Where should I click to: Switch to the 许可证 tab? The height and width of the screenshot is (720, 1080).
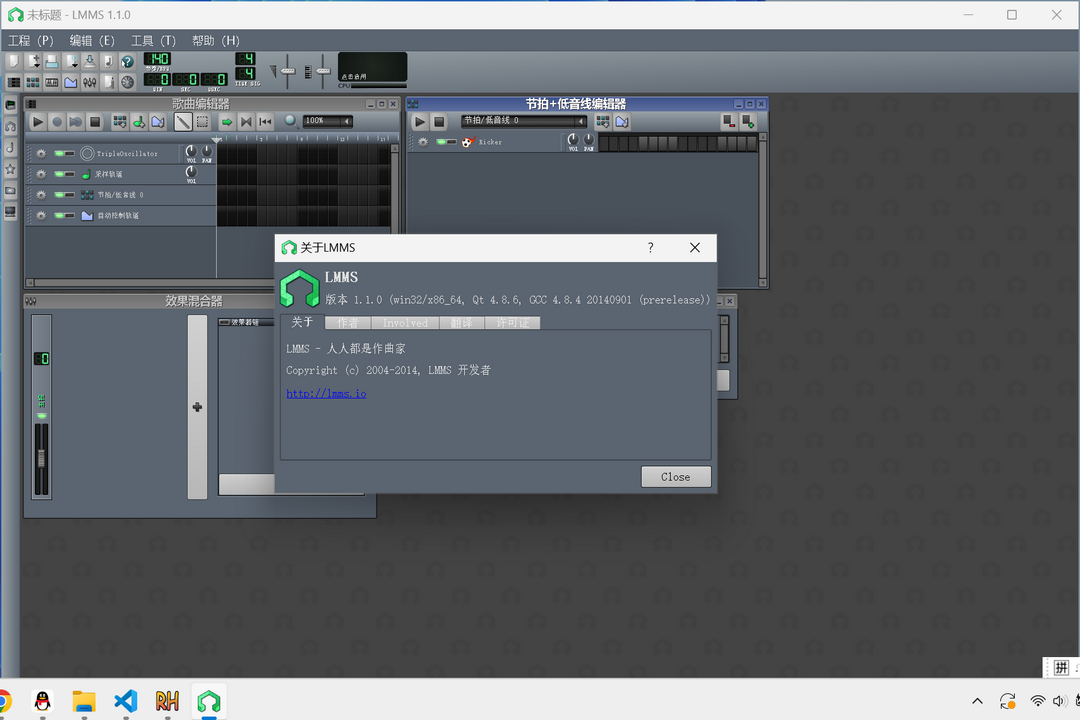tap(512, 323)
